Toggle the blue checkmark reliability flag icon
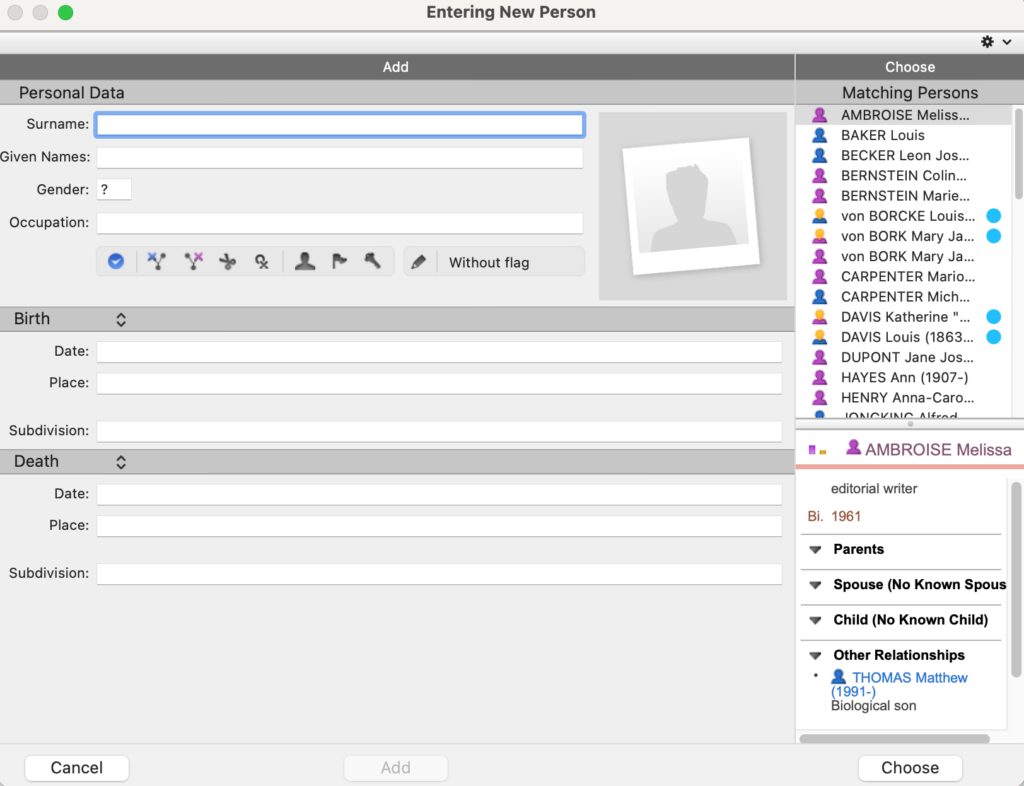 pos(115,261)
